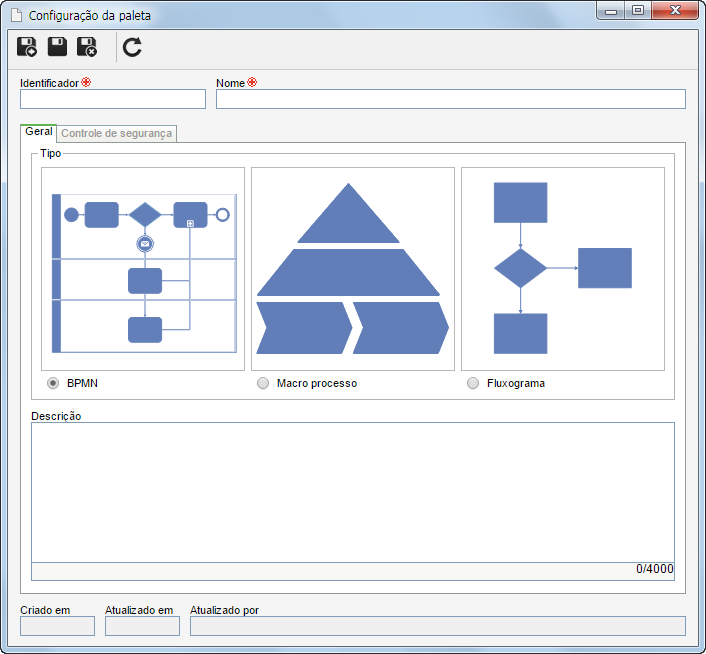The height and width of the screenshot is (654, 706).
Task: Select the Fluxograma radio button
Action: click(473, 383)
